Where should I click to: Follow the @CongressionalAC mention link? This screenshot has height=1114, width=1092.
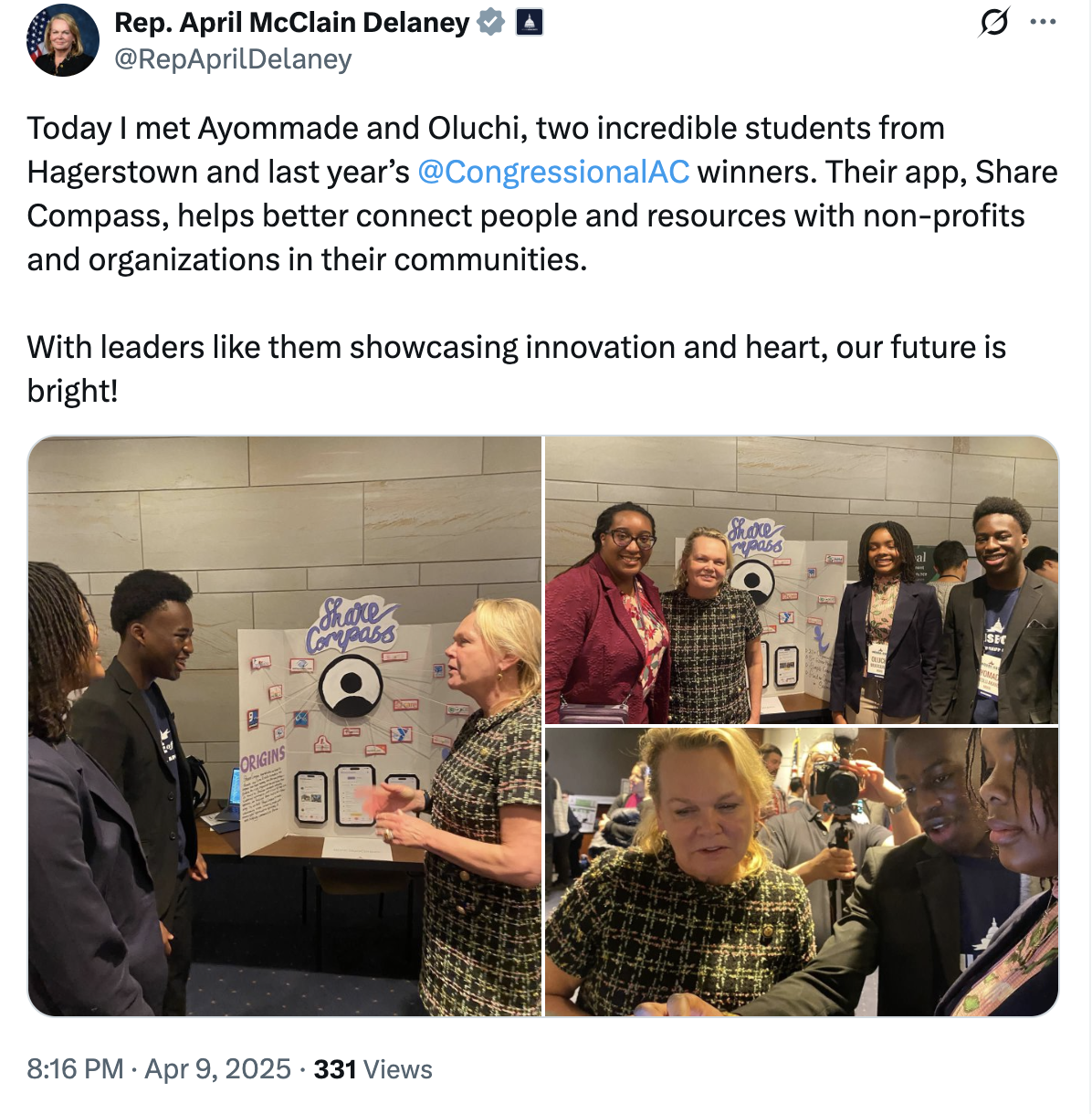click(x=553, y=172)
